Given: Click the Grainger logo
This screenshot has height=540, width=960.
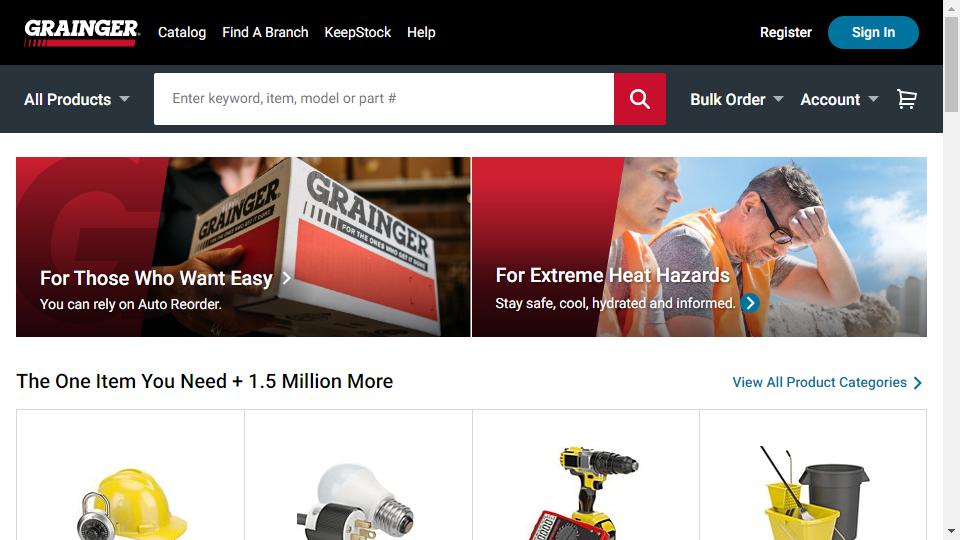Looking at the screenshot, I should [x=81, y=32].
